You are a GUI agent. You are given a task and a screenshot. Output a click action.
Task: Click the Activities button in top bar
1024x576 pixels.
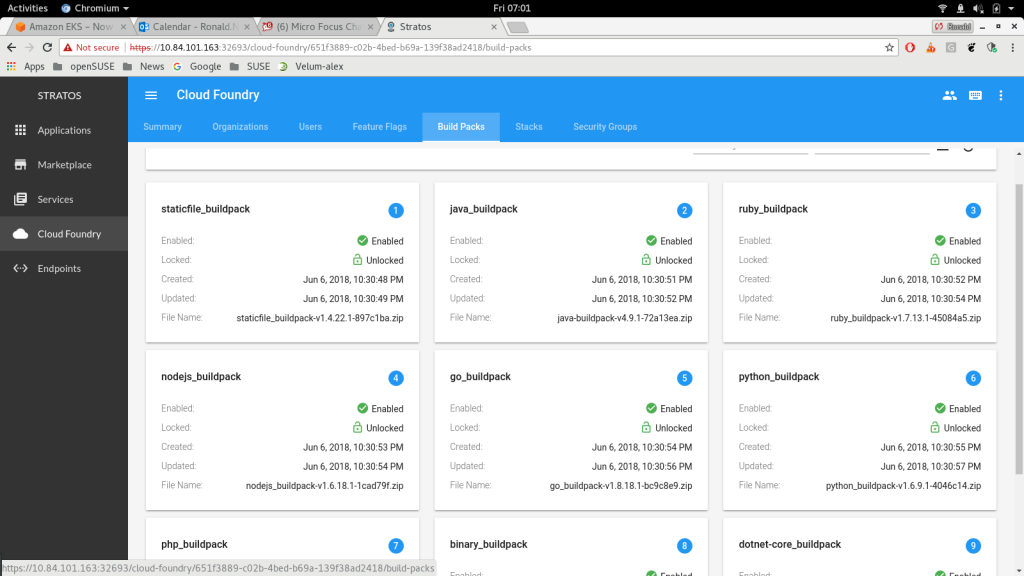(27, 8)
